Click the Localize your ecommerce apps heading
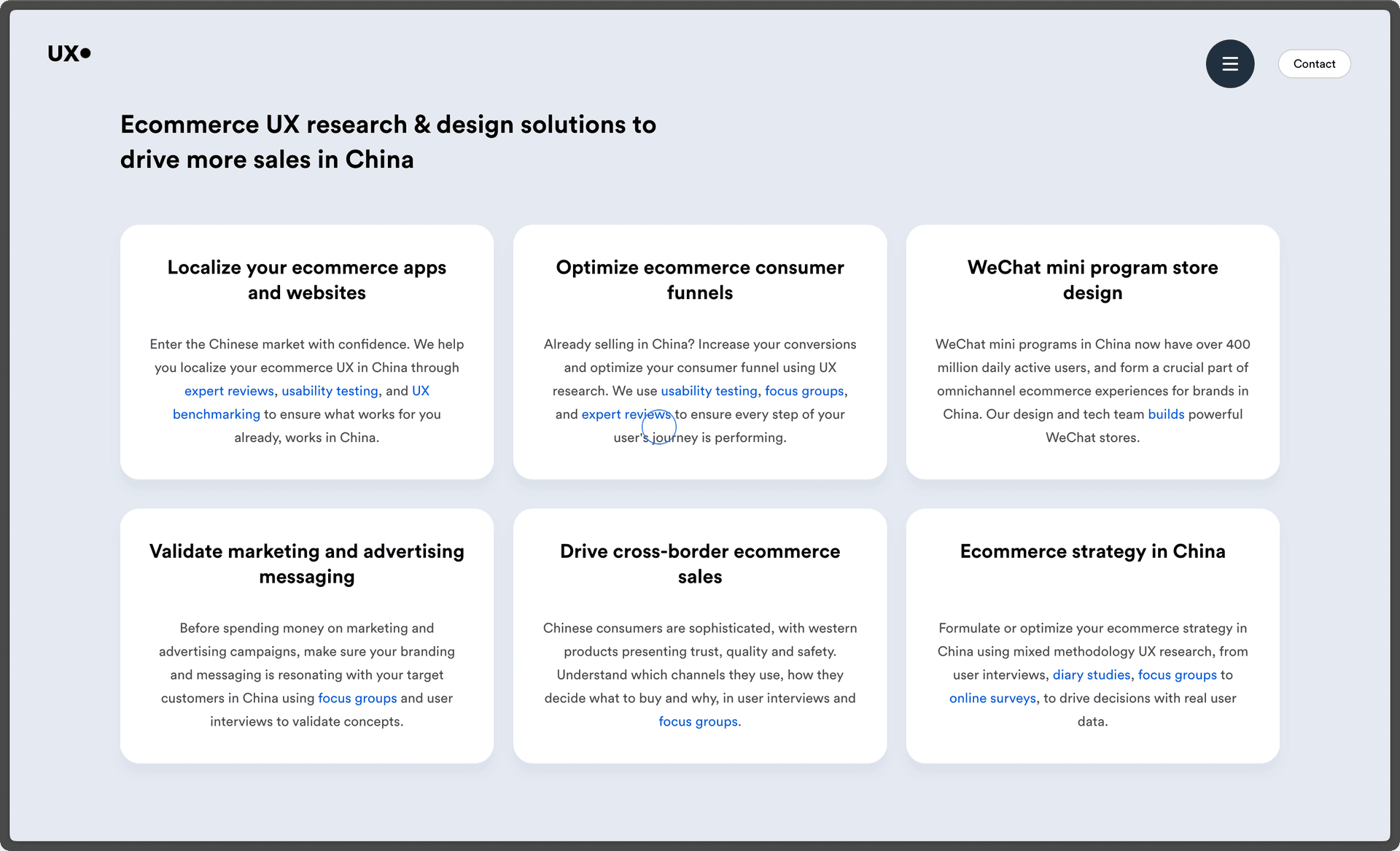The height and width of the screenshot is (851, 1400). [306, 279]
